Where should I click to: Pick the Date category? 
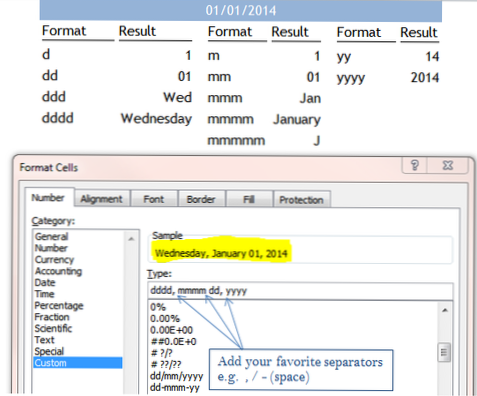pos(45,283)
